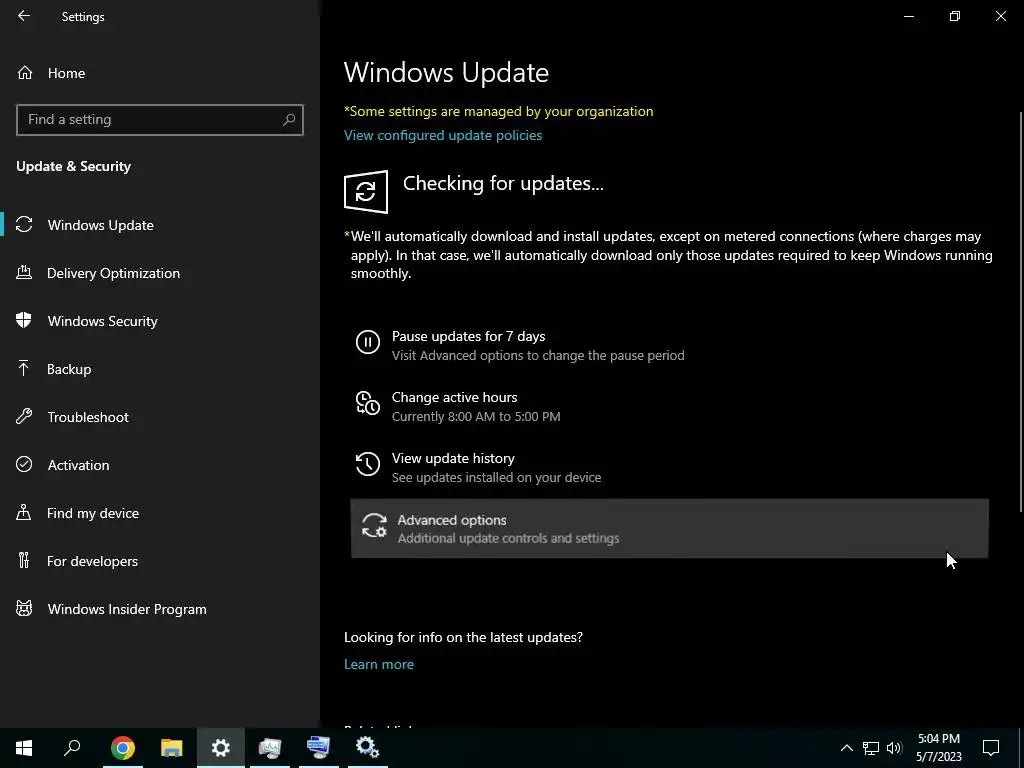This screenshot has width=1024, height=768.
Task: Click the pause icon beside Pause updates
Action: pyautogui.click(x=368, y=342)
